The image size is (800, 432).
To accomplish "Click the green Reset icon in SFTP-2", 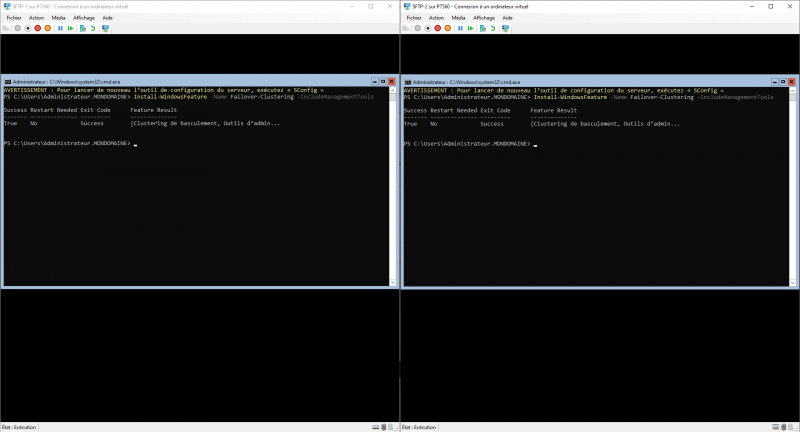I will (470, 28).
